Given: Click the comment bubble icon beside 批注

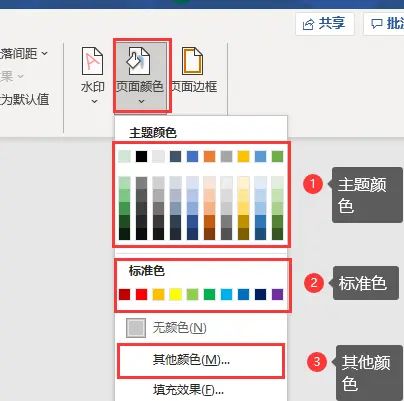Looking at the screenshot, I should [377, 24].
